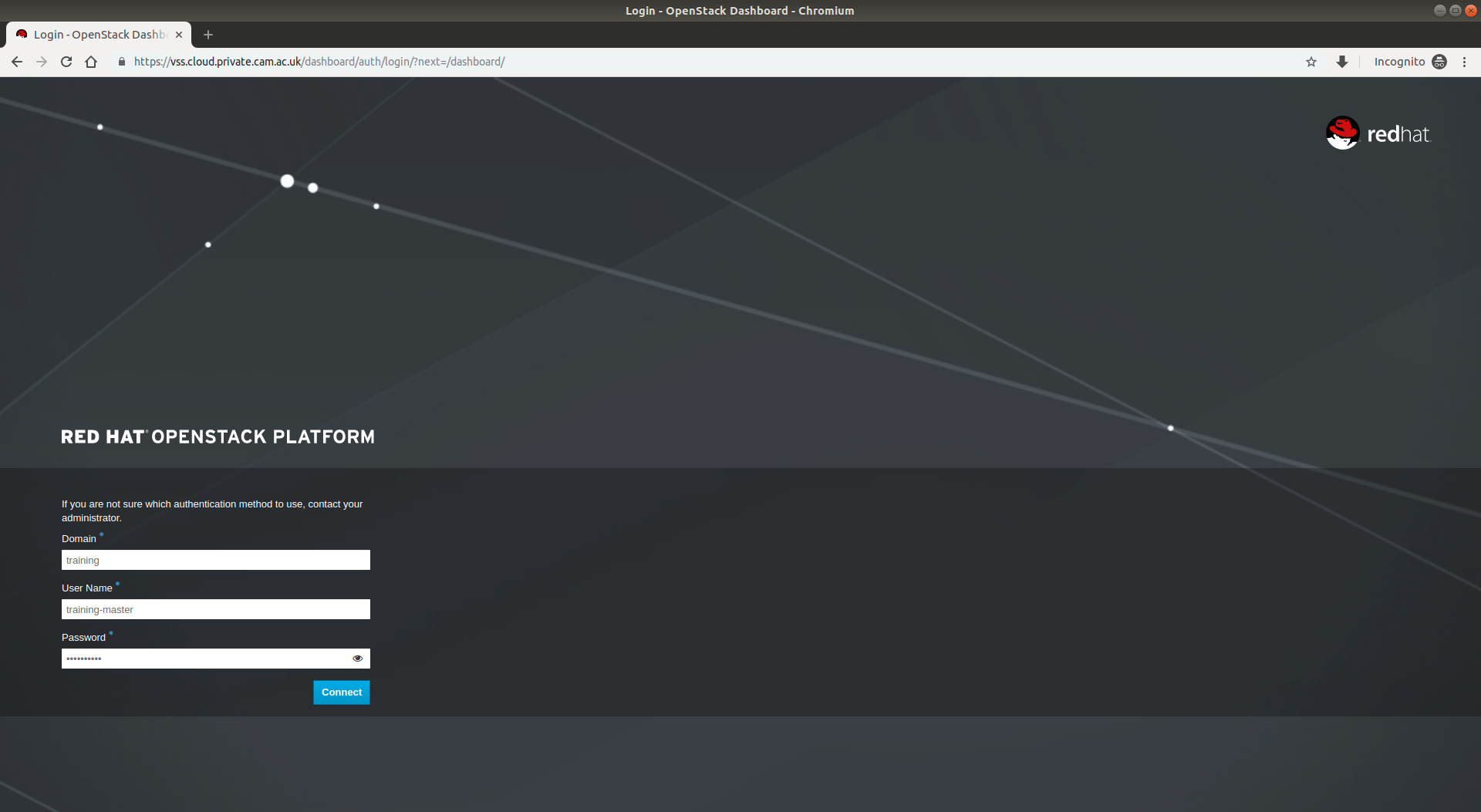Close the OpenStack Dashboard tab

click(179, 35)
